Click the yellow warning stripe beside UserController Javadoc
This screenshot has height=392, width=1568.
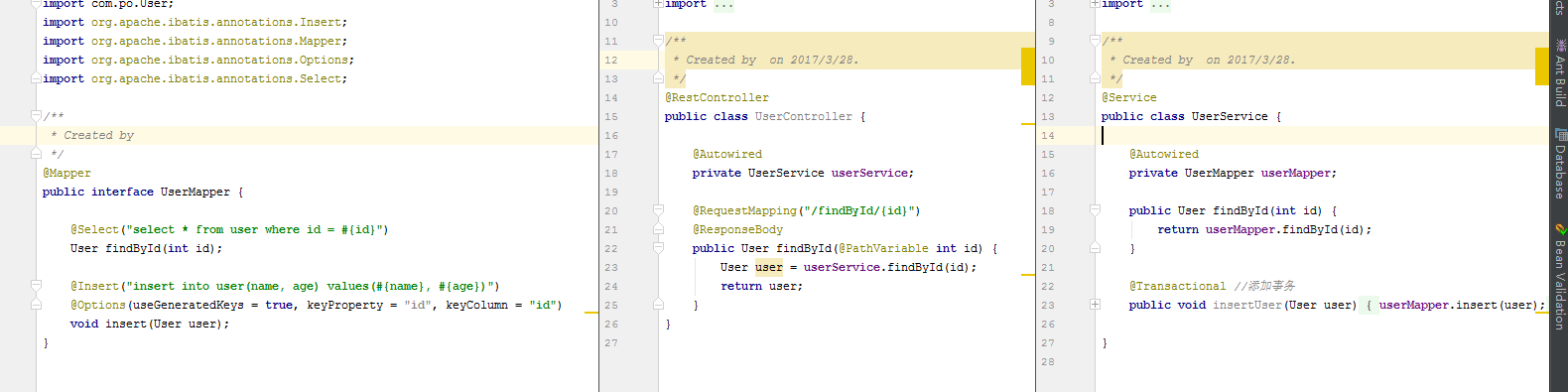click(x=1028, y=66)
